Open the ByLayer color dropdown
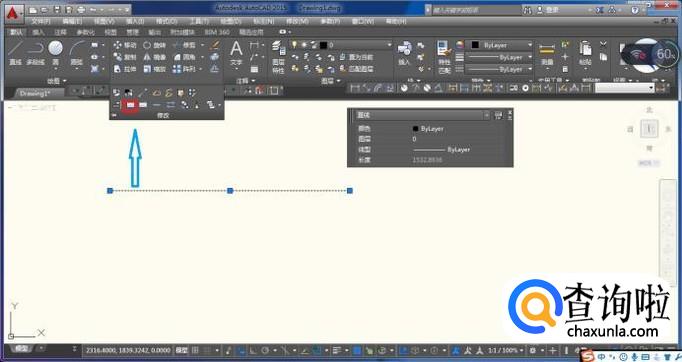This screenshot has width=682, height=362. point(501,45)
